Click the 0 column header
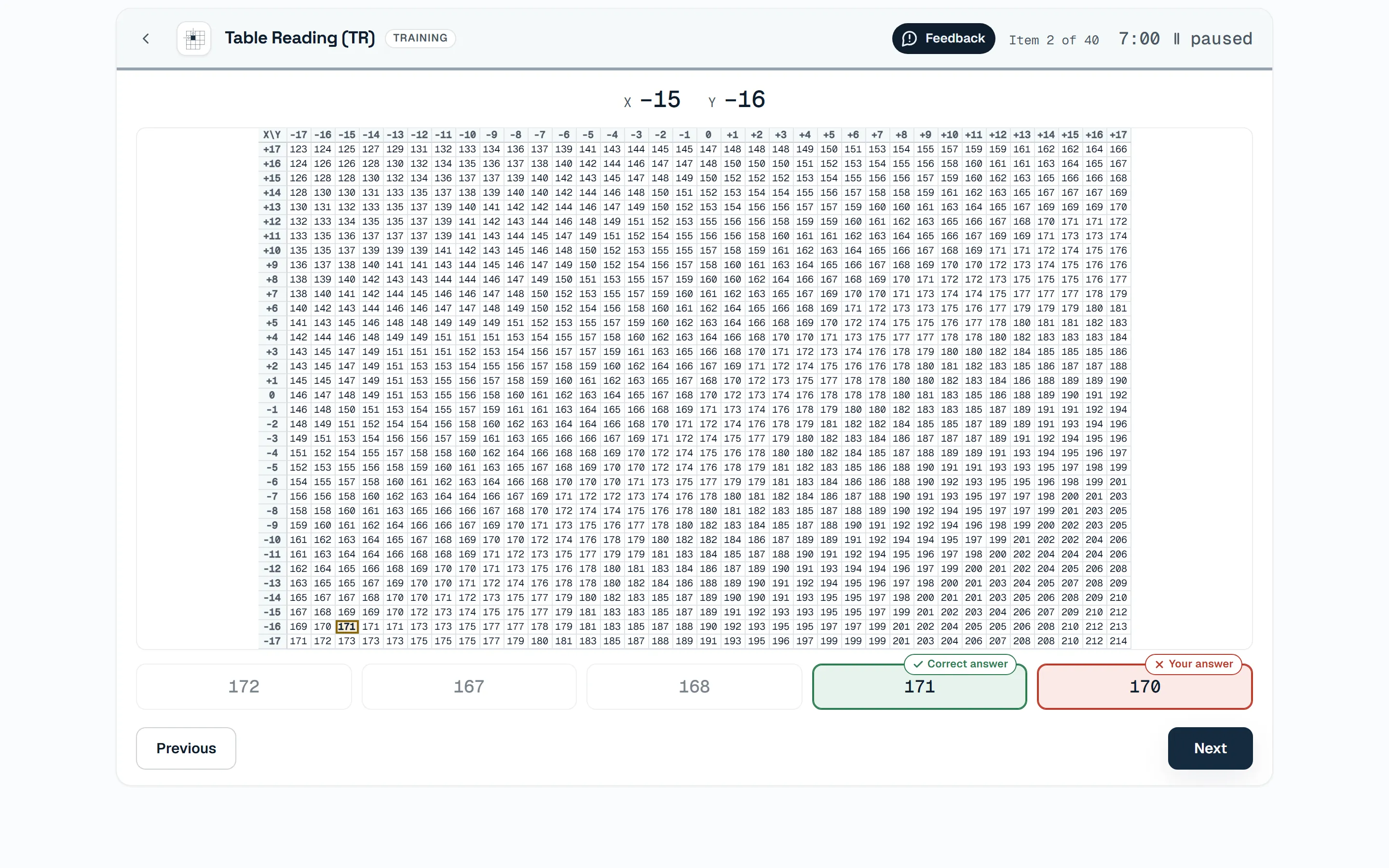 708,135
